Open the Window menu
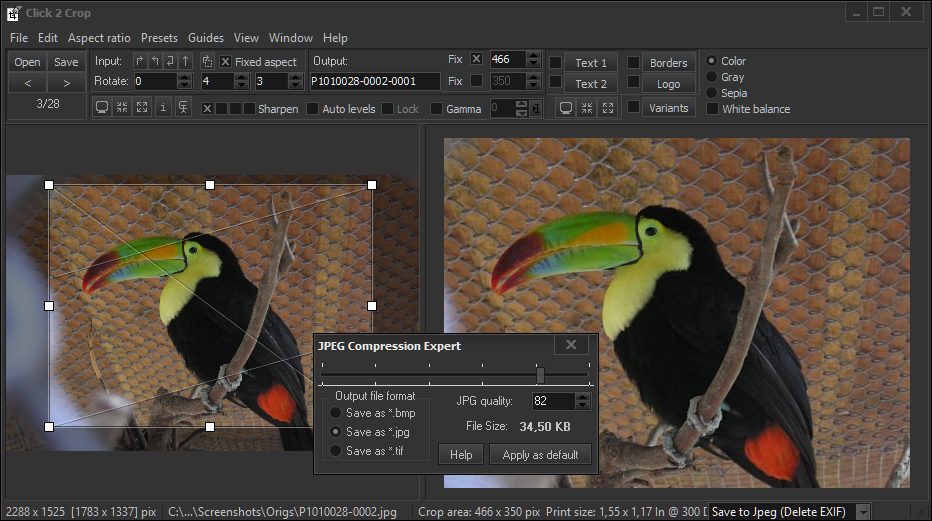The width and height of the screenshot is (932, 521). click(x=291, y=38)
